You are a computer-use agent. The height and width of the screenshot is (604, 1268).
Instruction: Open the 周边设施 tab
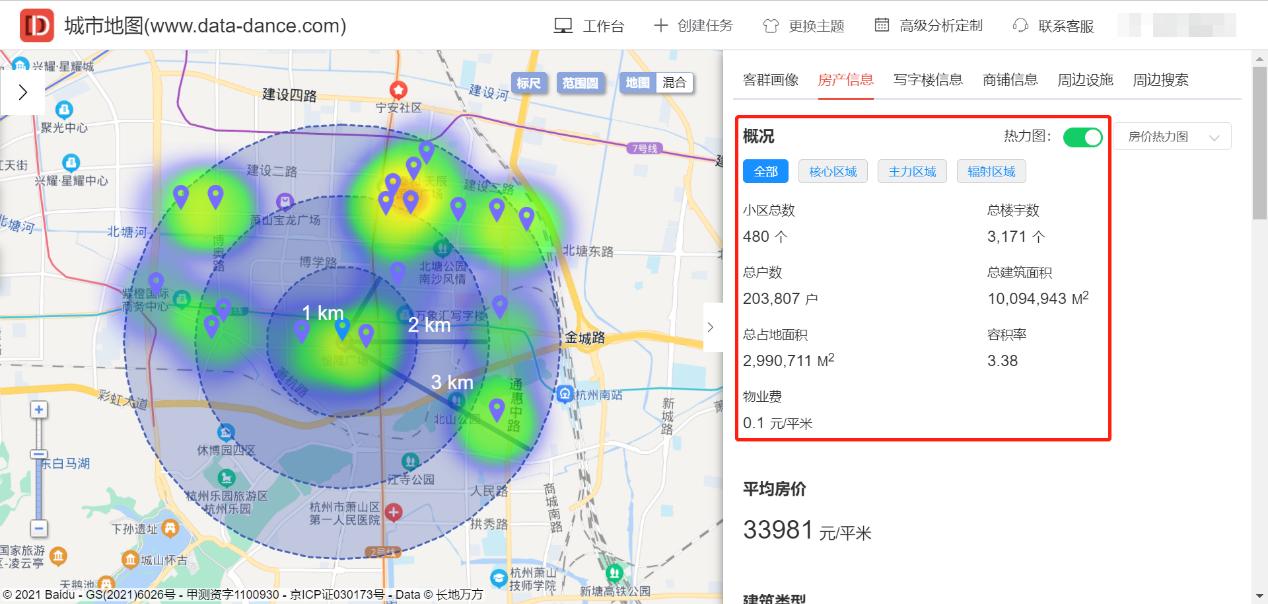[1084, 80]
